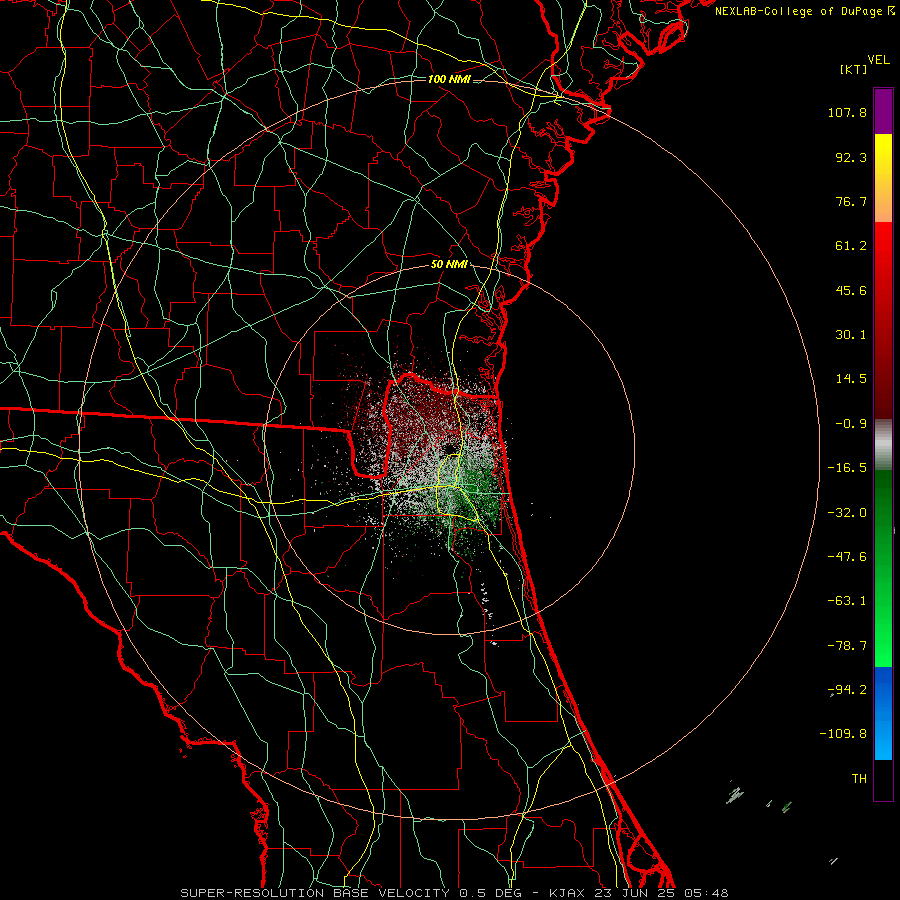Click the TH legend label
900x900 pixels.
pyautogui.click(x=859, y=779)
